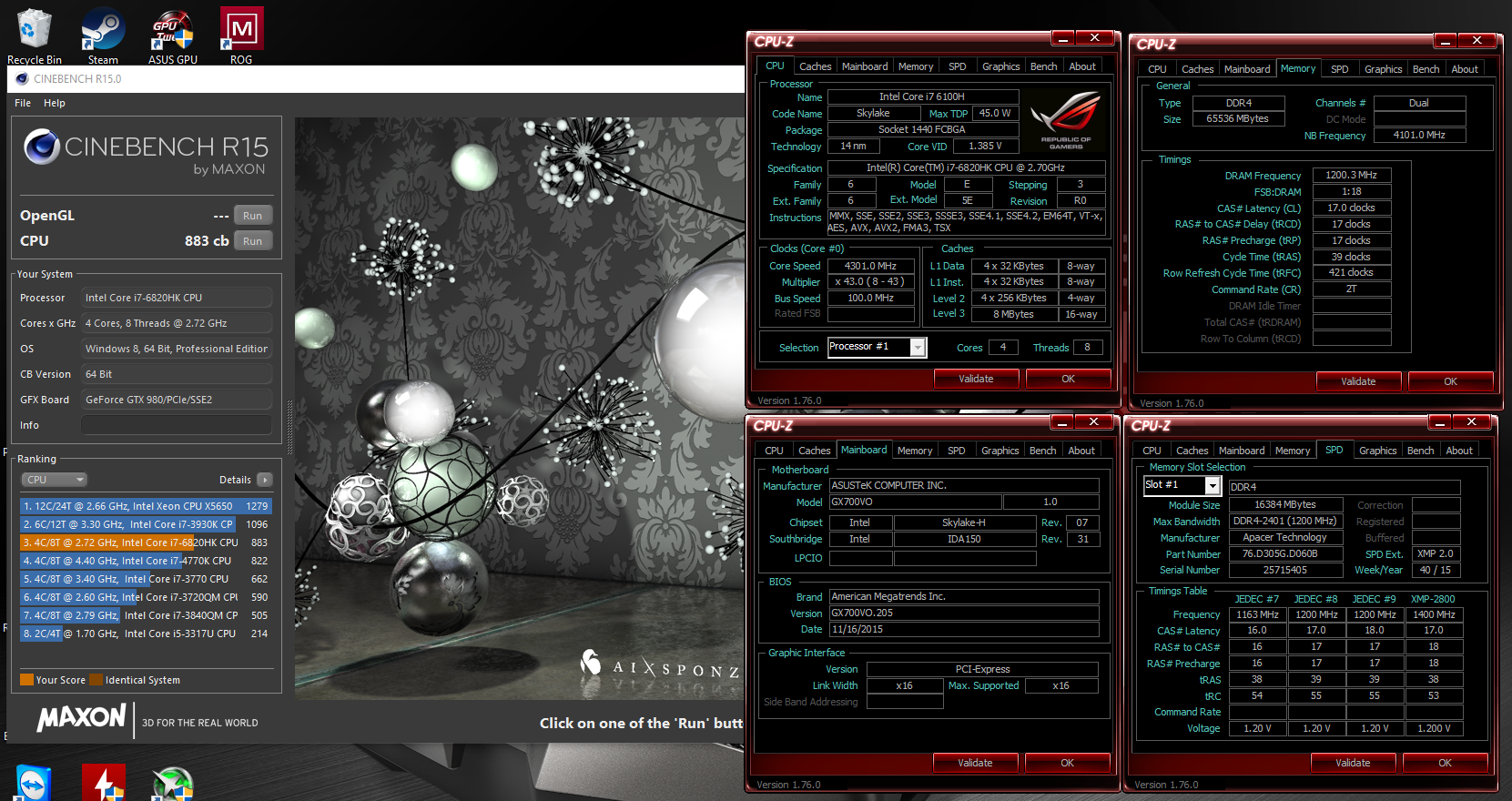This screenshot has height=801, width=1512.
Task: Click the red lightning bolt desktop icon
Action: (103, 784)
